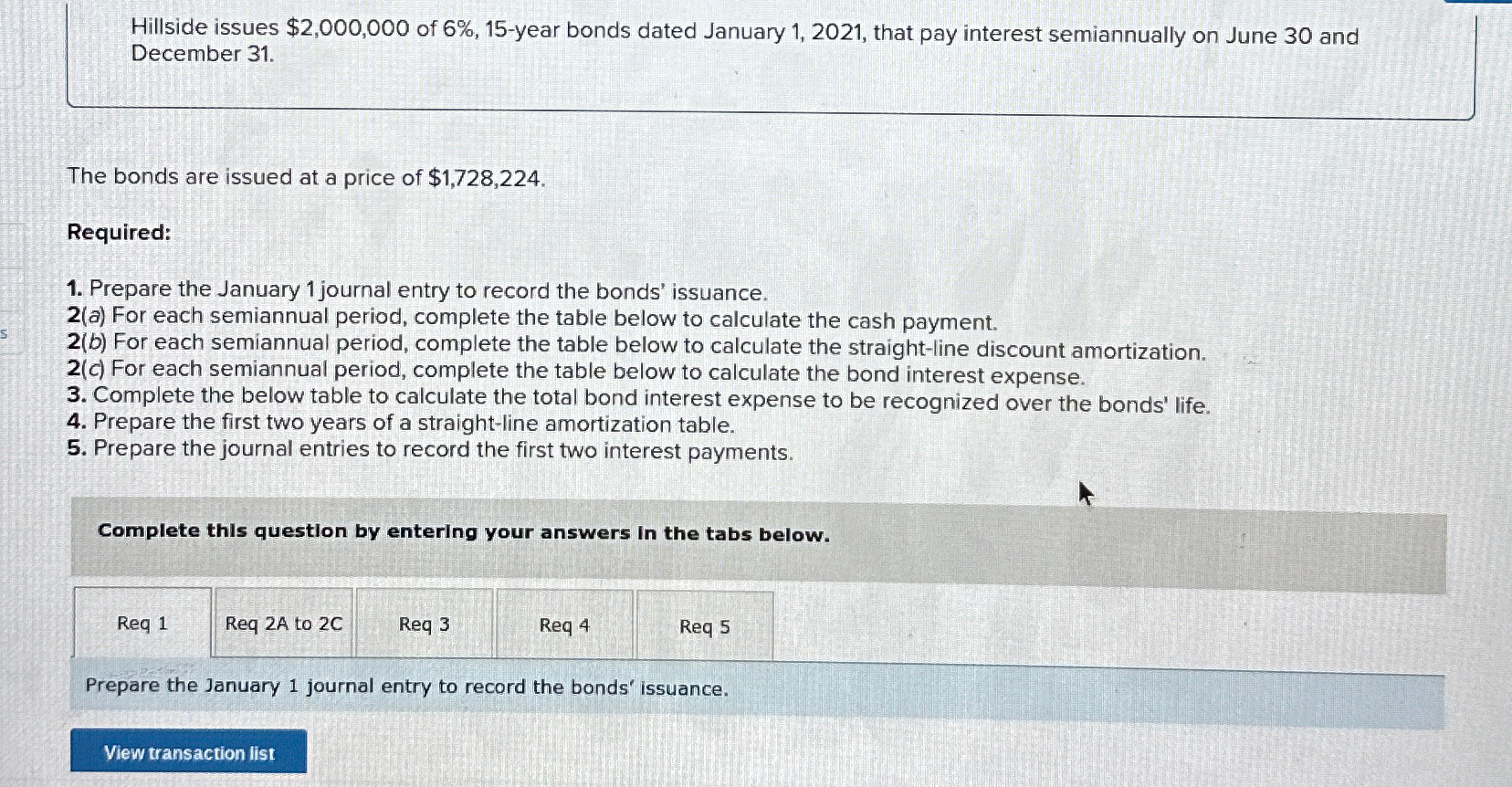Click requirement 2(a) cash payment line

(x=531, y=319)
